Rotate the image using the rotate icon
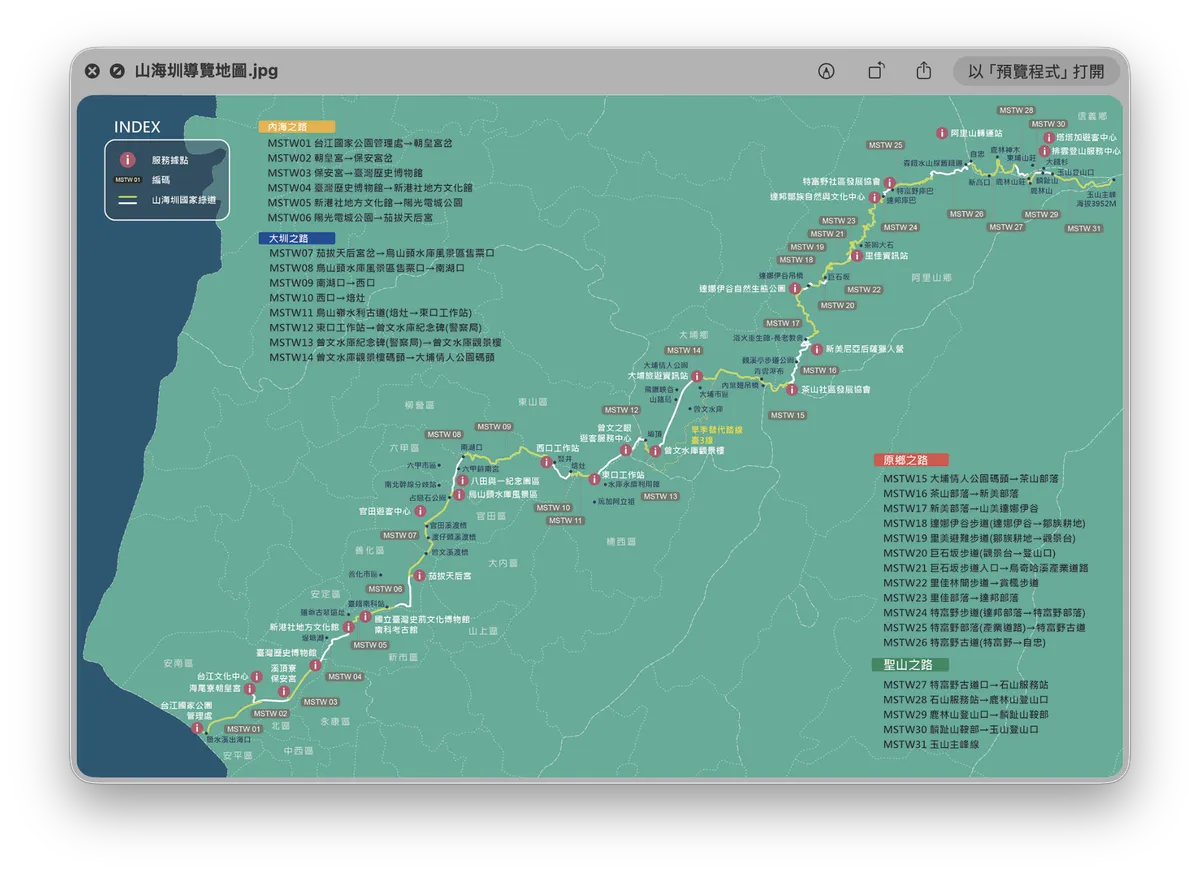This screenshot has width=1200, height=876. click(x=877, y=71)
